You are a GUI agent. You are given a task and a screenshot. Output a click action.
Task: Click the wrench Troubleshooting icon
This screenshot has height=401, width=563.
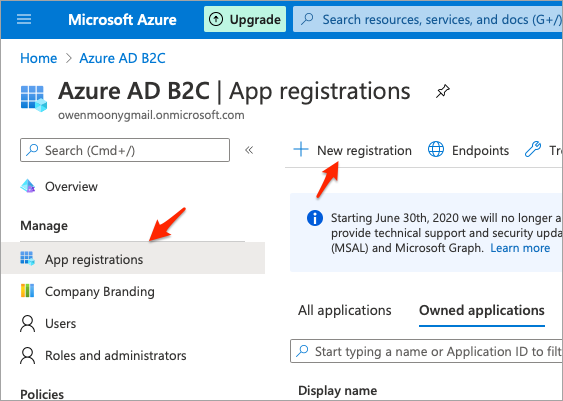tap(533, 149)
